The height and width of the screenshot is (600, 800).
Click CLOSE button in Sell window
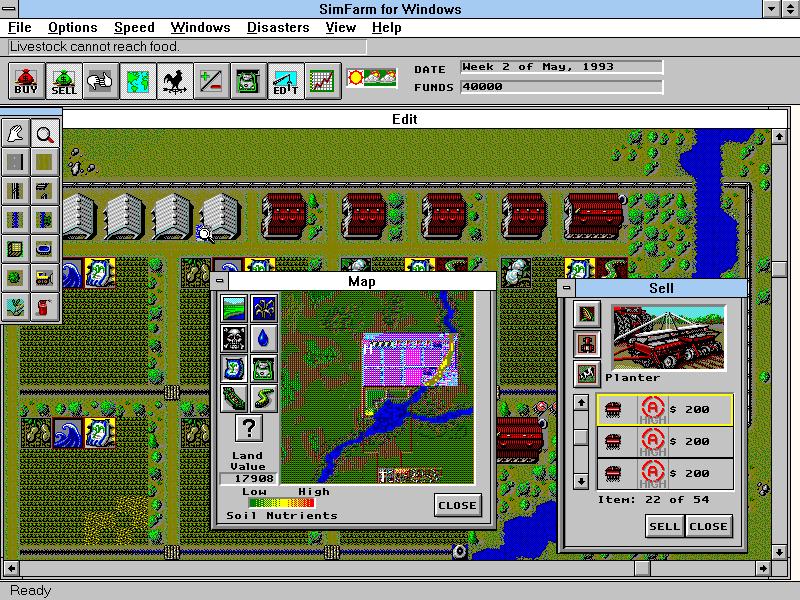coord(708,527)
